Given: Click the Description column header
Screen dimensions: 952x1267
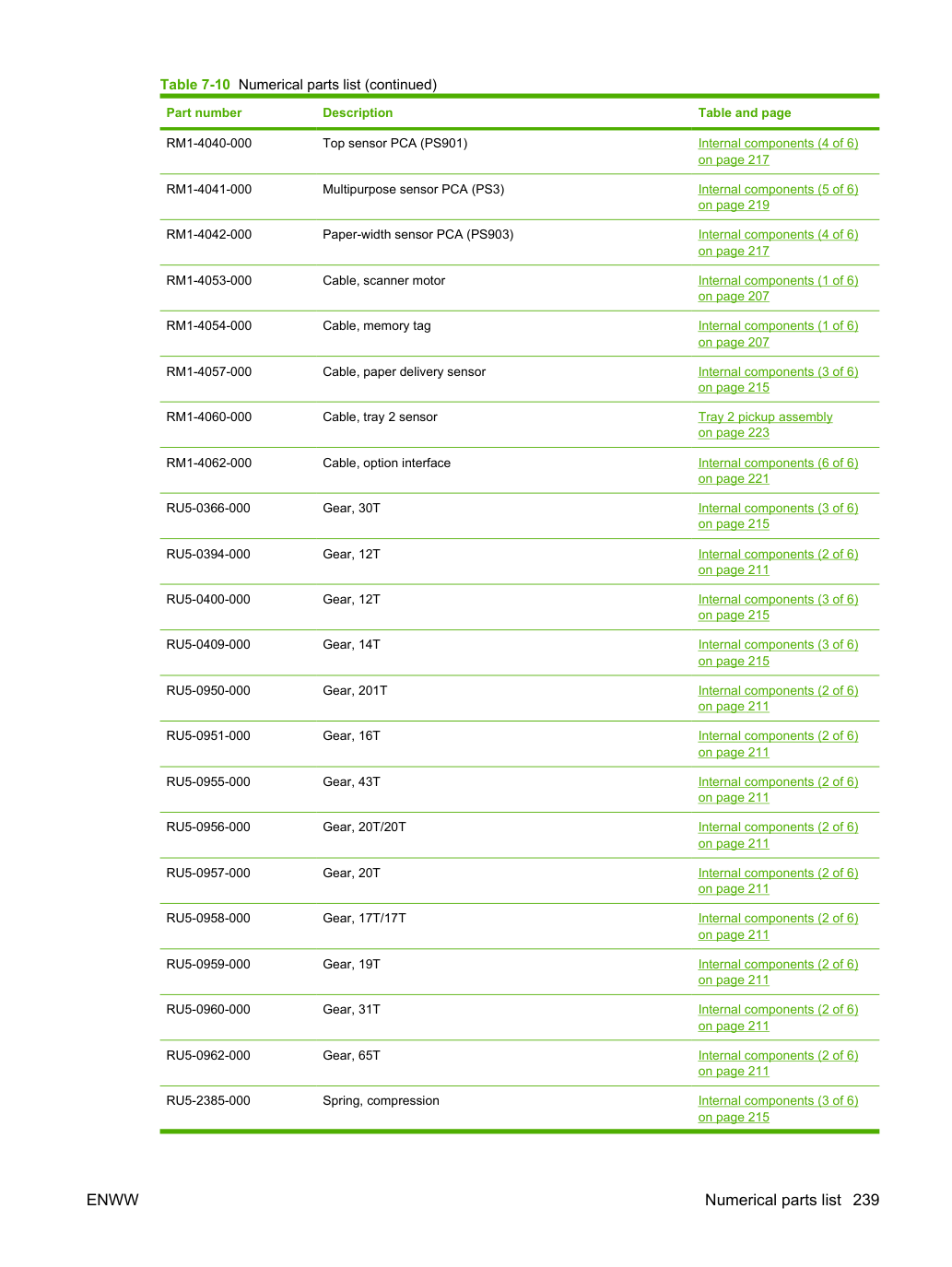Looking at the screenshot, I should [x=358, y=112].
